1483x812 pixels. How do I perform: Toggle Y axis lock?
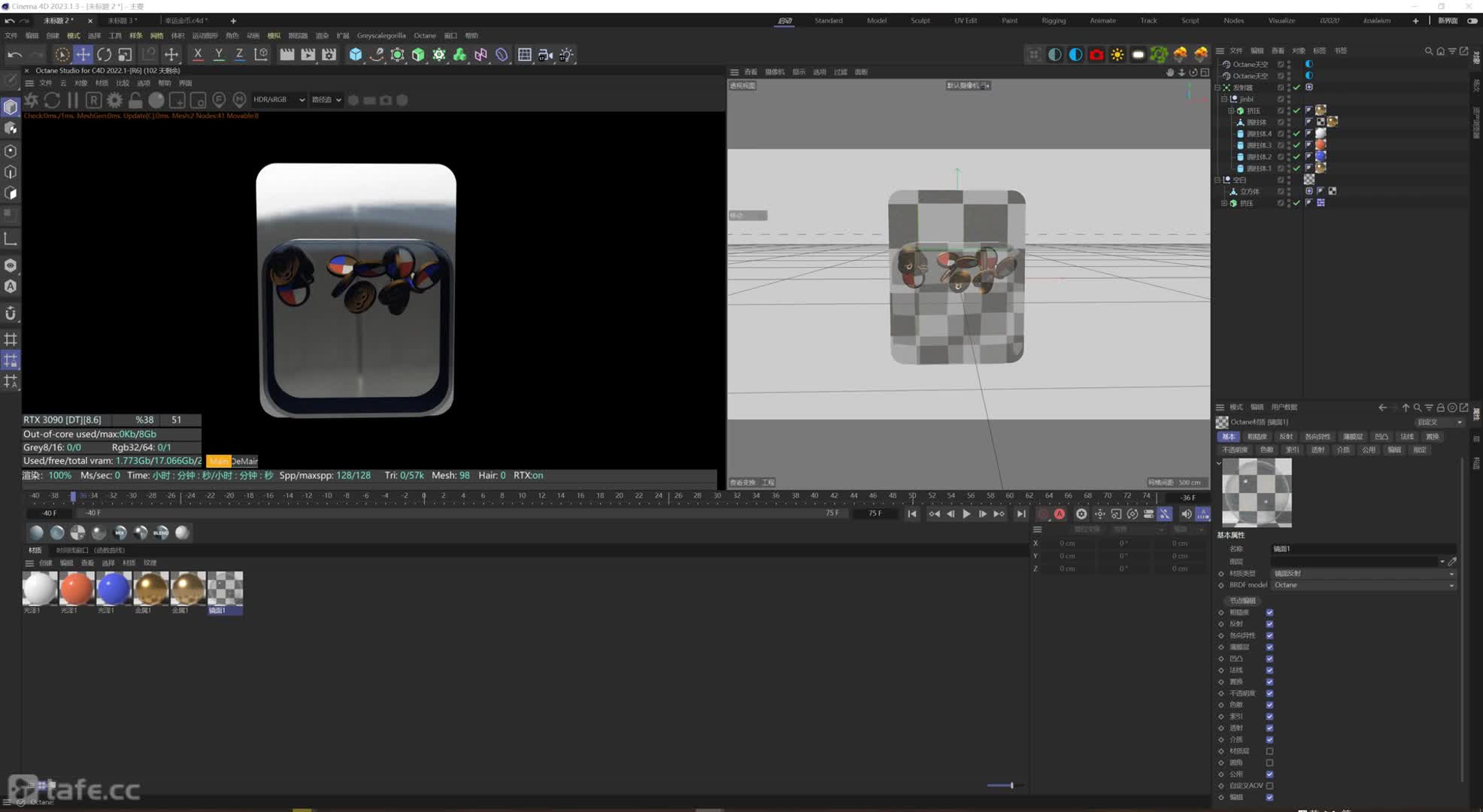[219, 54]
